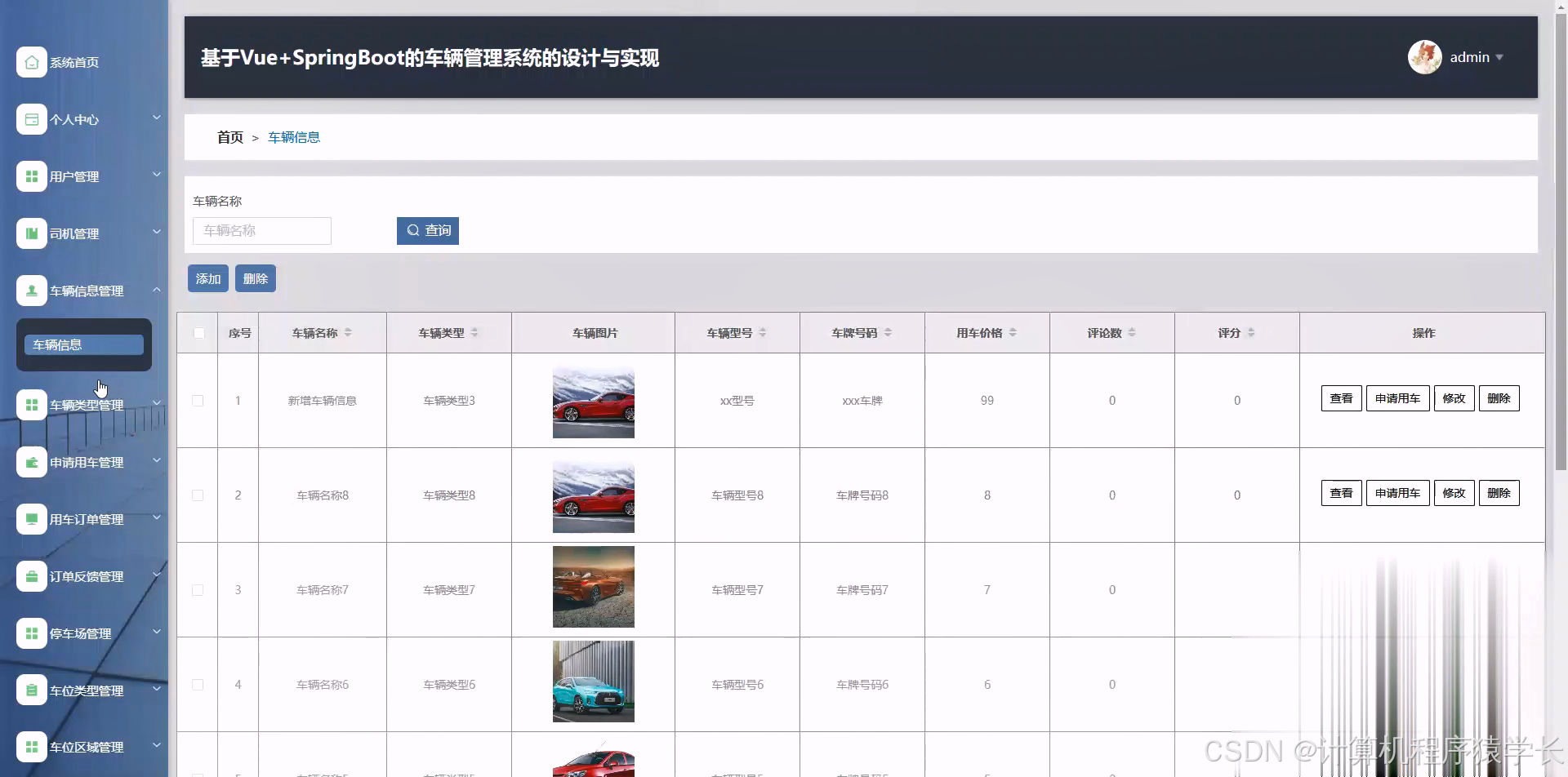This screenshot has height=777, width=1568.
Task: Sort by 评分 column arrows
Action: pos(1251,333)
